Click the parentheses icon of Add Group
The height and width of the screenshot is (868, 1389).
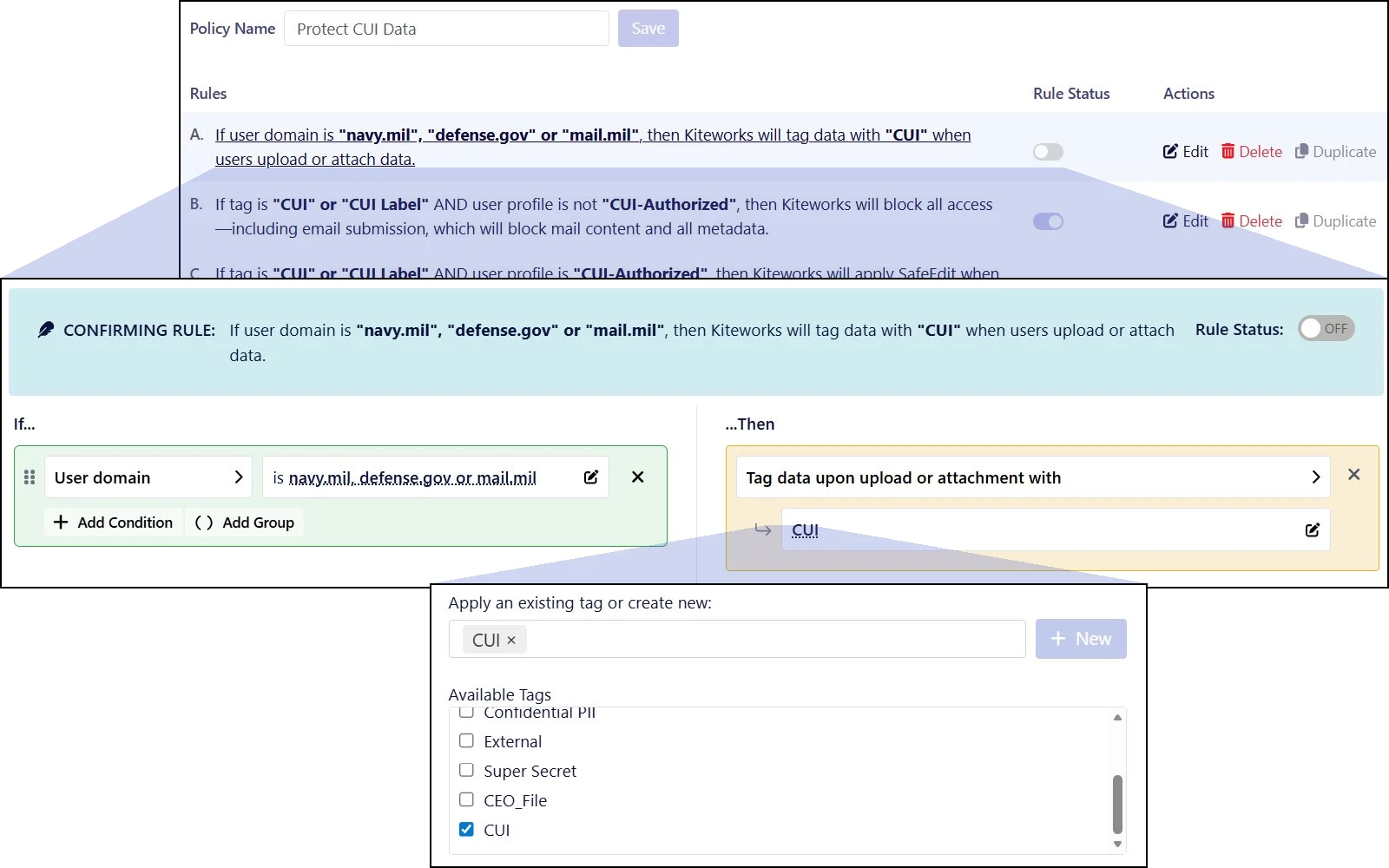[x=204, y=523]
